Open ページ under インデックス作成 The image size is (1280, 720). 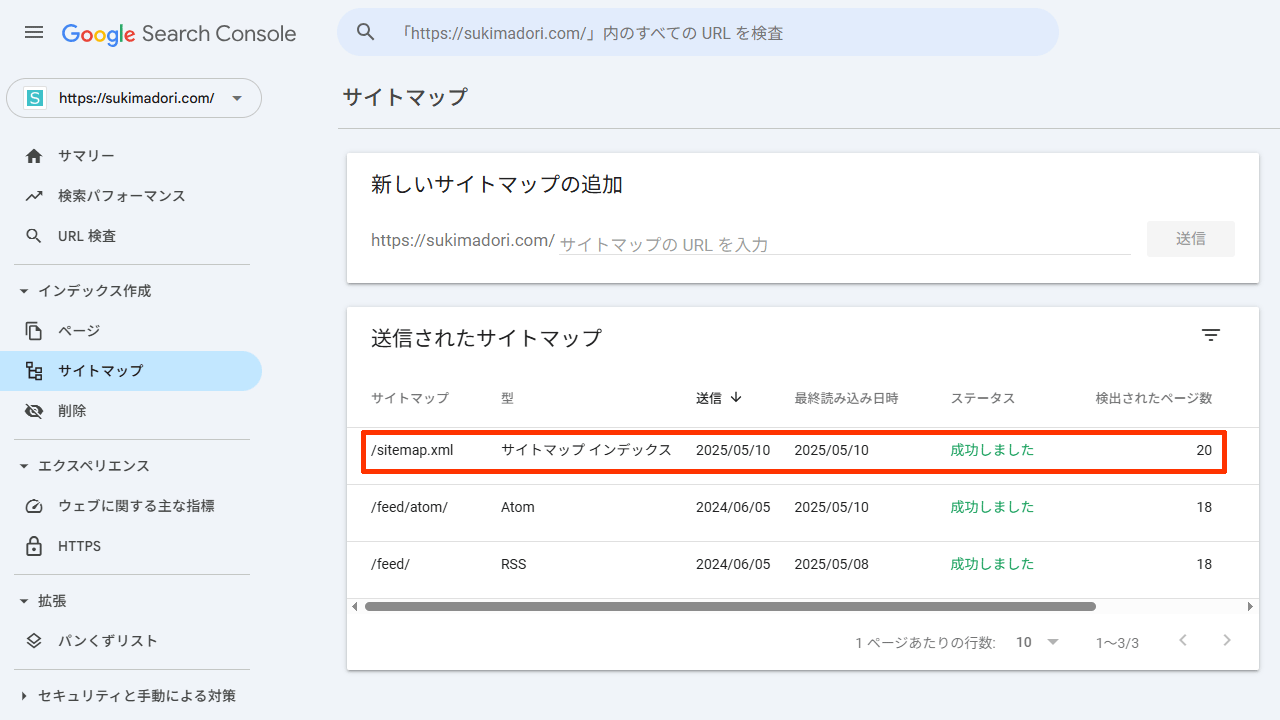click(x=131, y=331)
